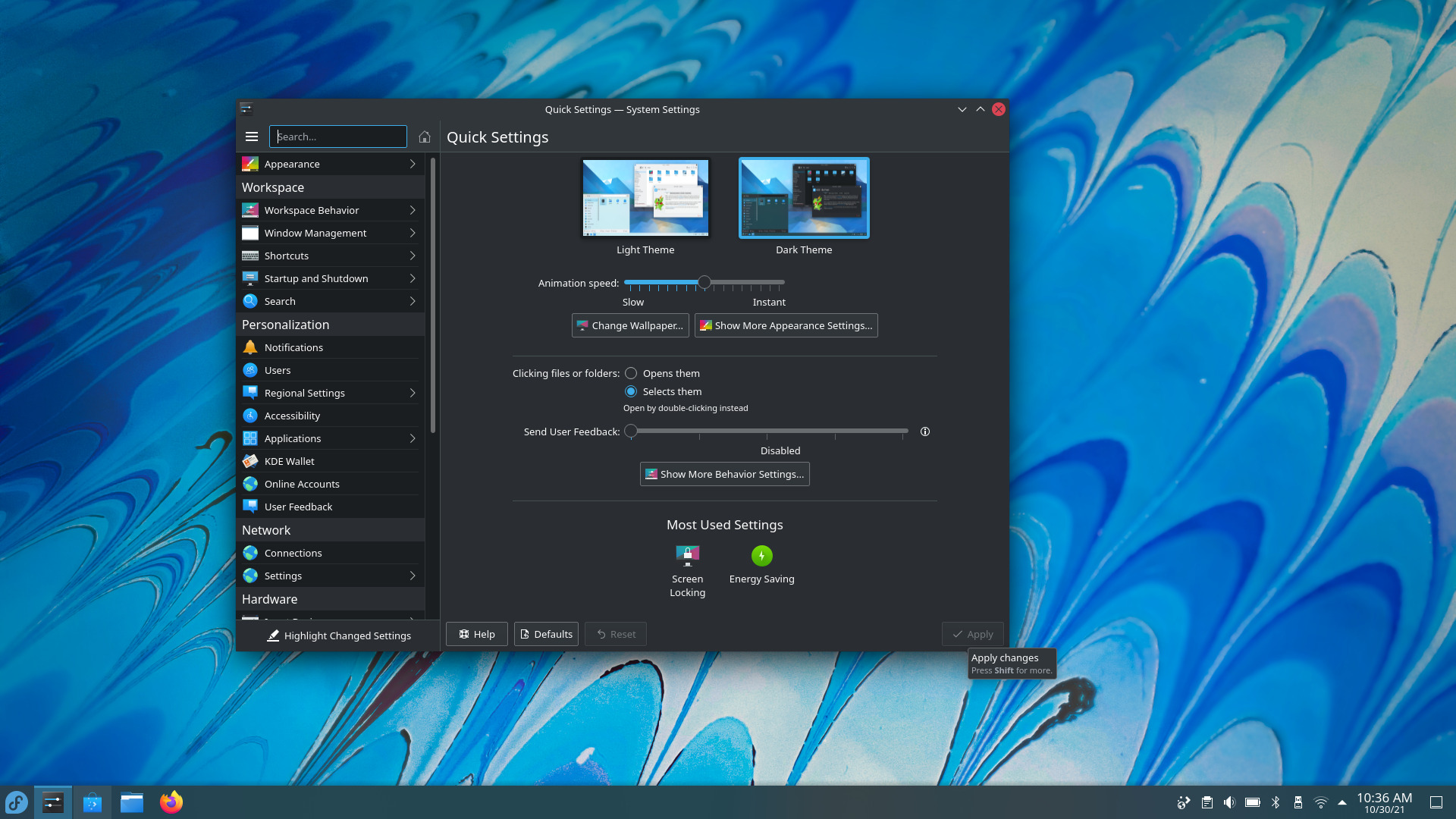The width and height of the screenshot is (1456, 819).
Task: Click the Animation speed slider handle
Action: point(704,282)
